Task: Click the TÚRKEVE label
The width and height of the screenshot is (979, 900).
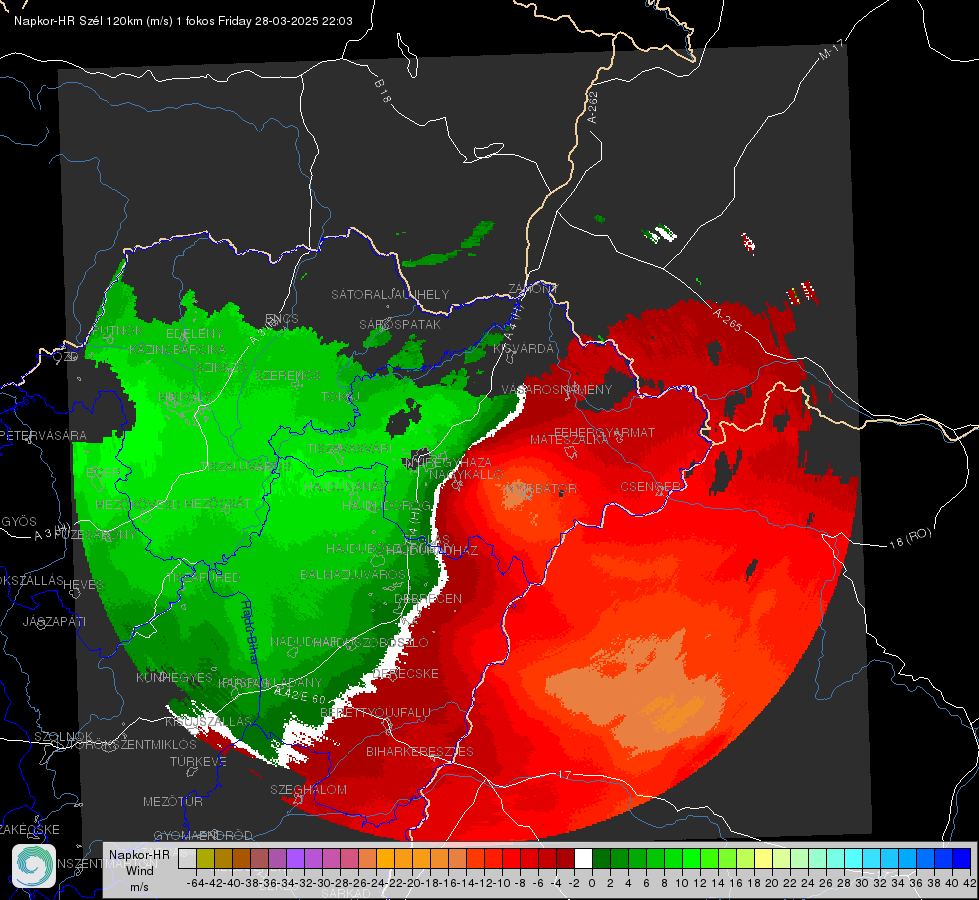Action: (199, 761)
